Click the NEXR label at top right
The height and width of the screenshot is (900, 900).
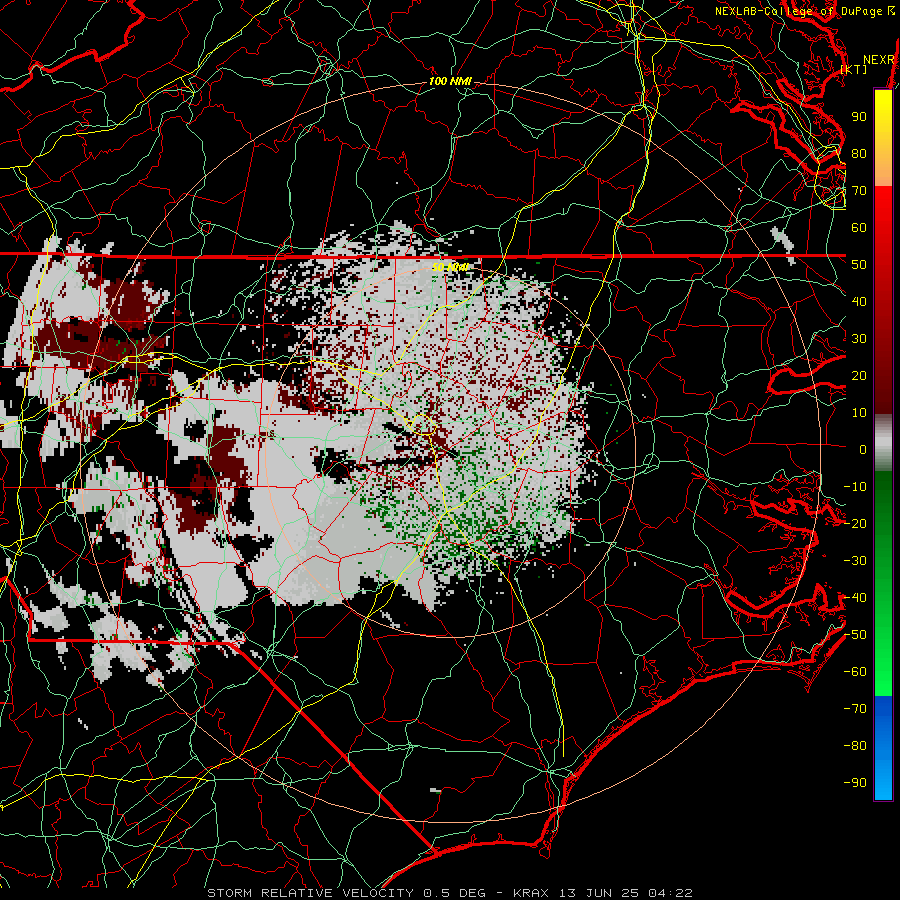point(879,60)
